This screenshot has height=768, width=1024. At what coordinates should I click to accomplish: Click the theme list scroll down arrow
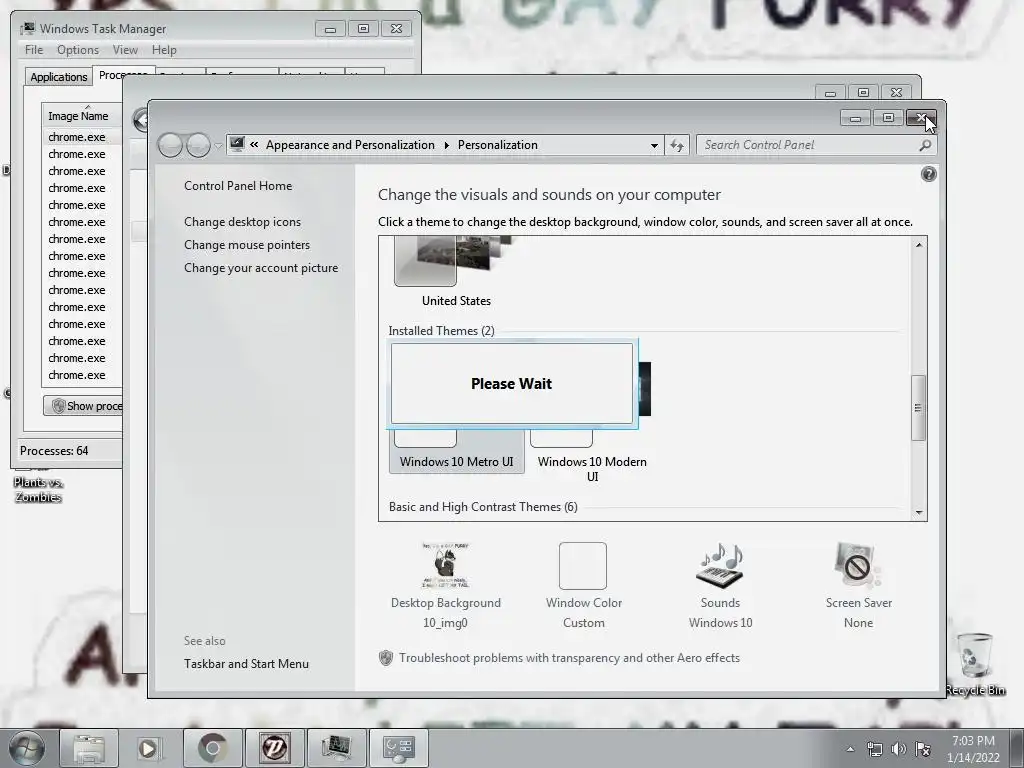[919, 513]
